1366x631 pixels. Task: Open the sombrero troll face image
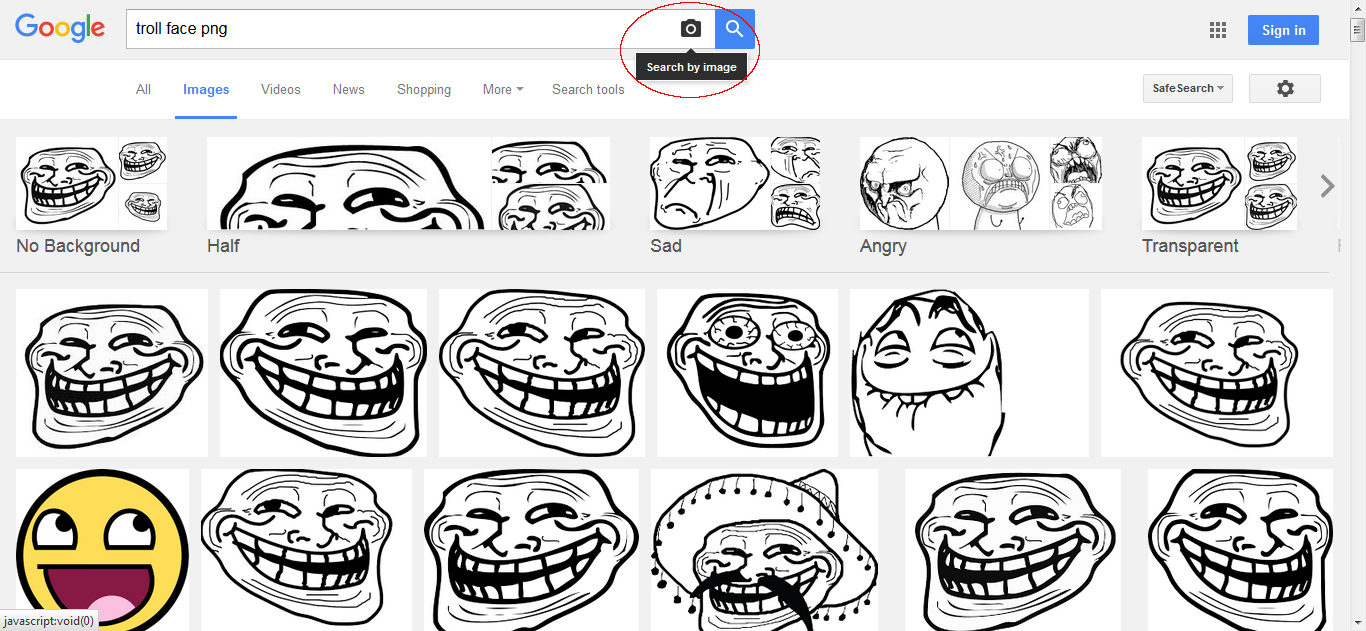pyautogui.click(x=764, y=549)
